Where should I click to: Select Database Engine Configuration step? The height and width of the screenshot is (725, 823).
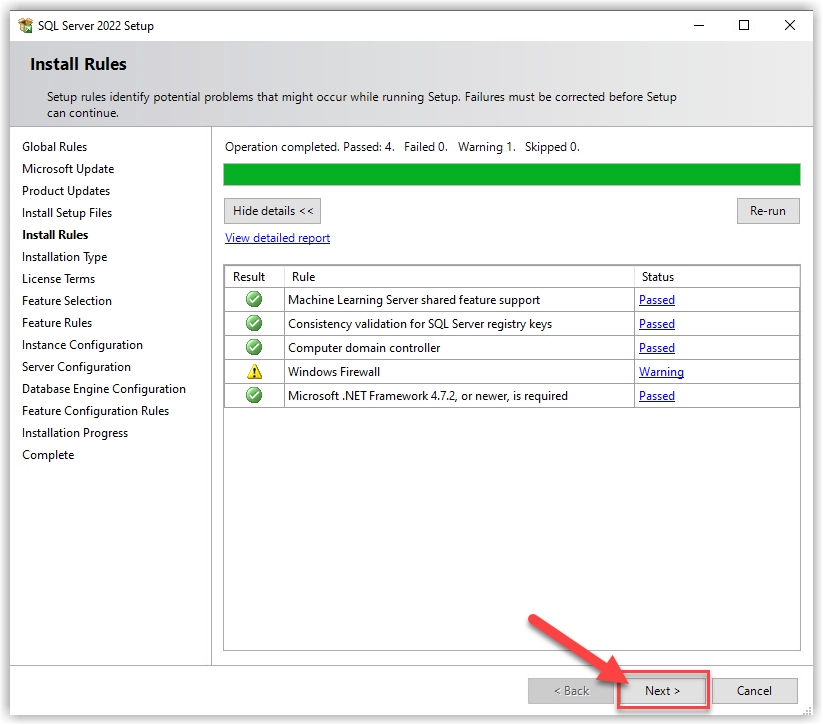click(104, 389)
